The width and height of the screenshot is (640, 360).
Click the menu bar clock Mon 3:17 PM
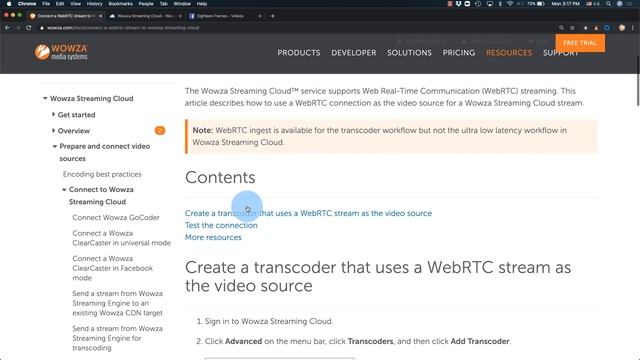click(x=565, y=4)
